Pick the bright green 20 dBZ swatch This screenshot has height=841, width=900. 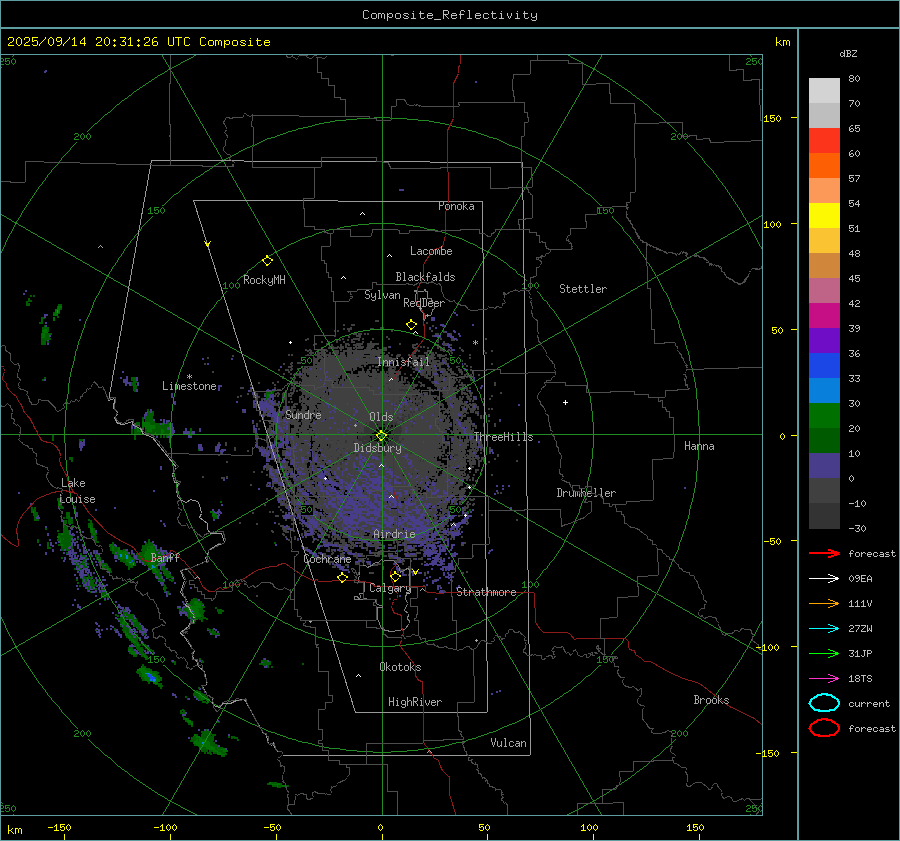coord(824,416)
